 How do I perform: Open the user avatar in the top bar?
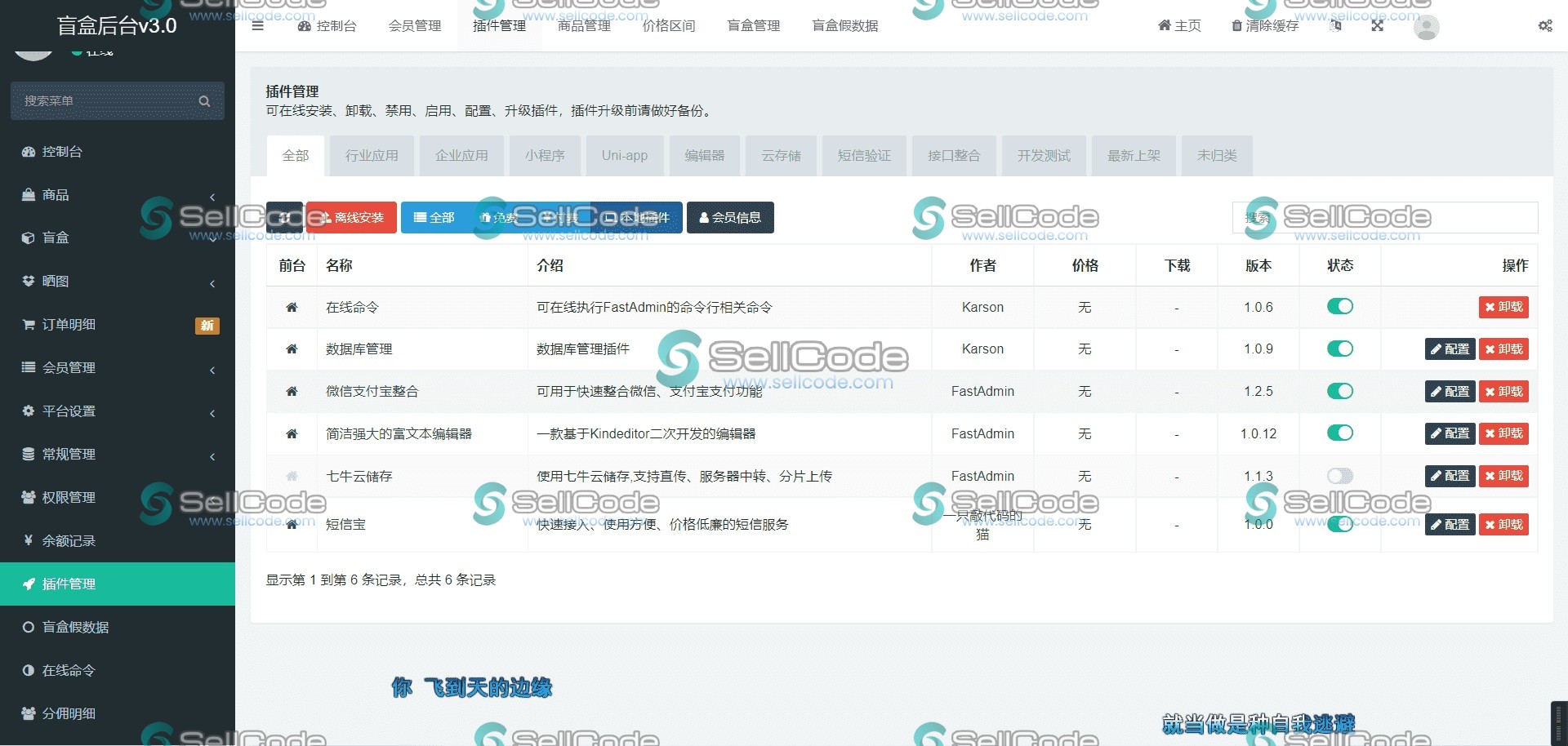coord(1426,27)
